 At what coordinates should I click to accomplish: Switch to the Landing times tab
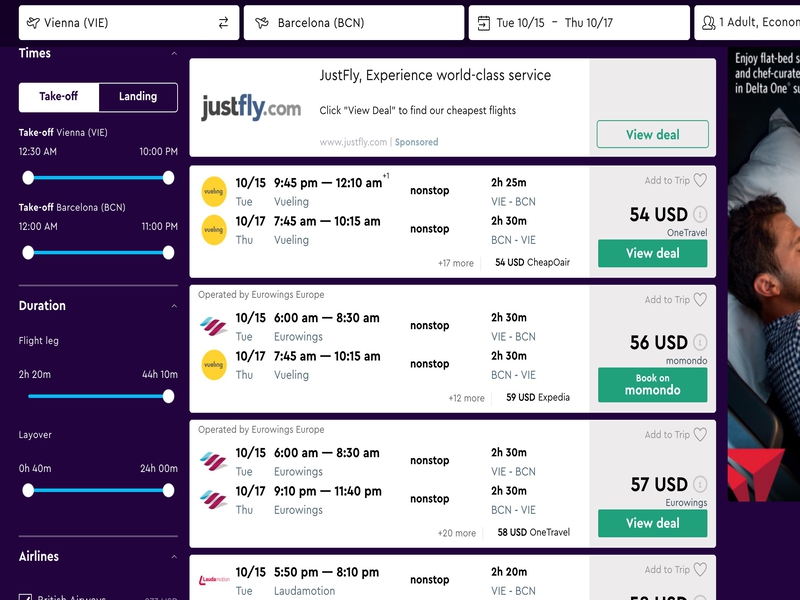(x=138, y=97)
